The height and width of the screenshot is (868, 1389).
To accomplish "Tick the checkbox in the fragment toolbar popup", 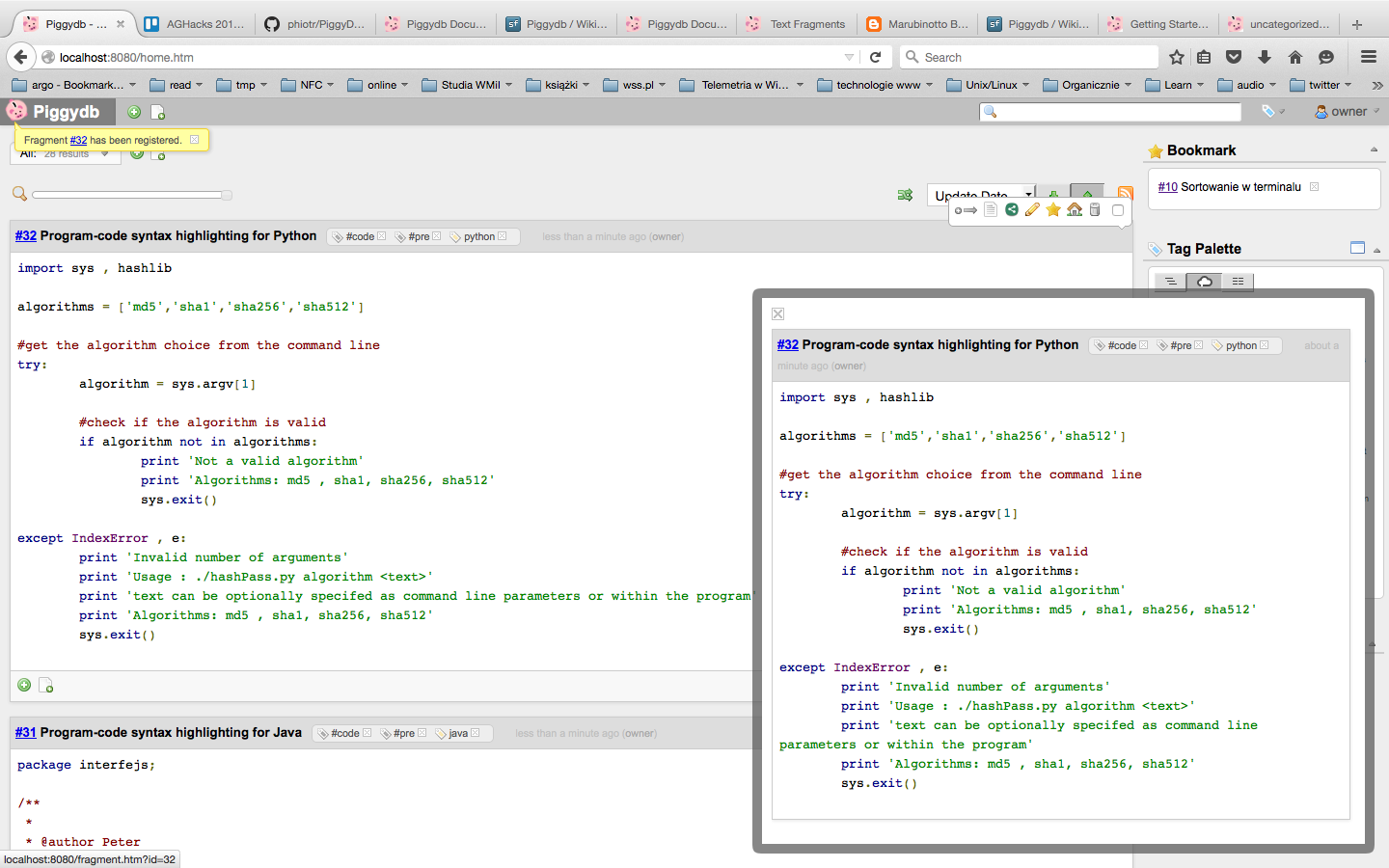I will [1118, 210].
